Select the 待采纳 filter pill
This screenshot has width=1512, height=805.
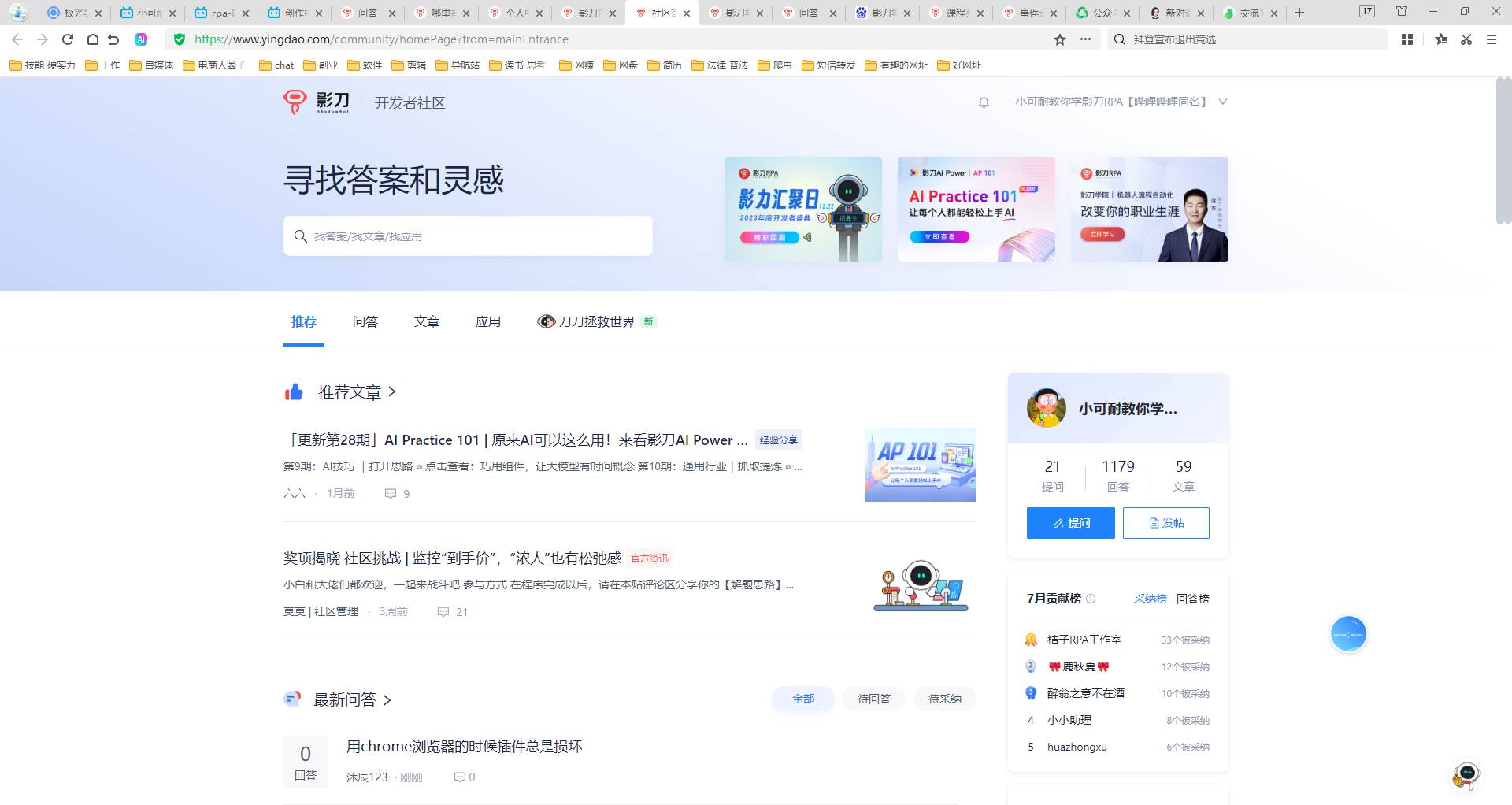click(945, 699)
